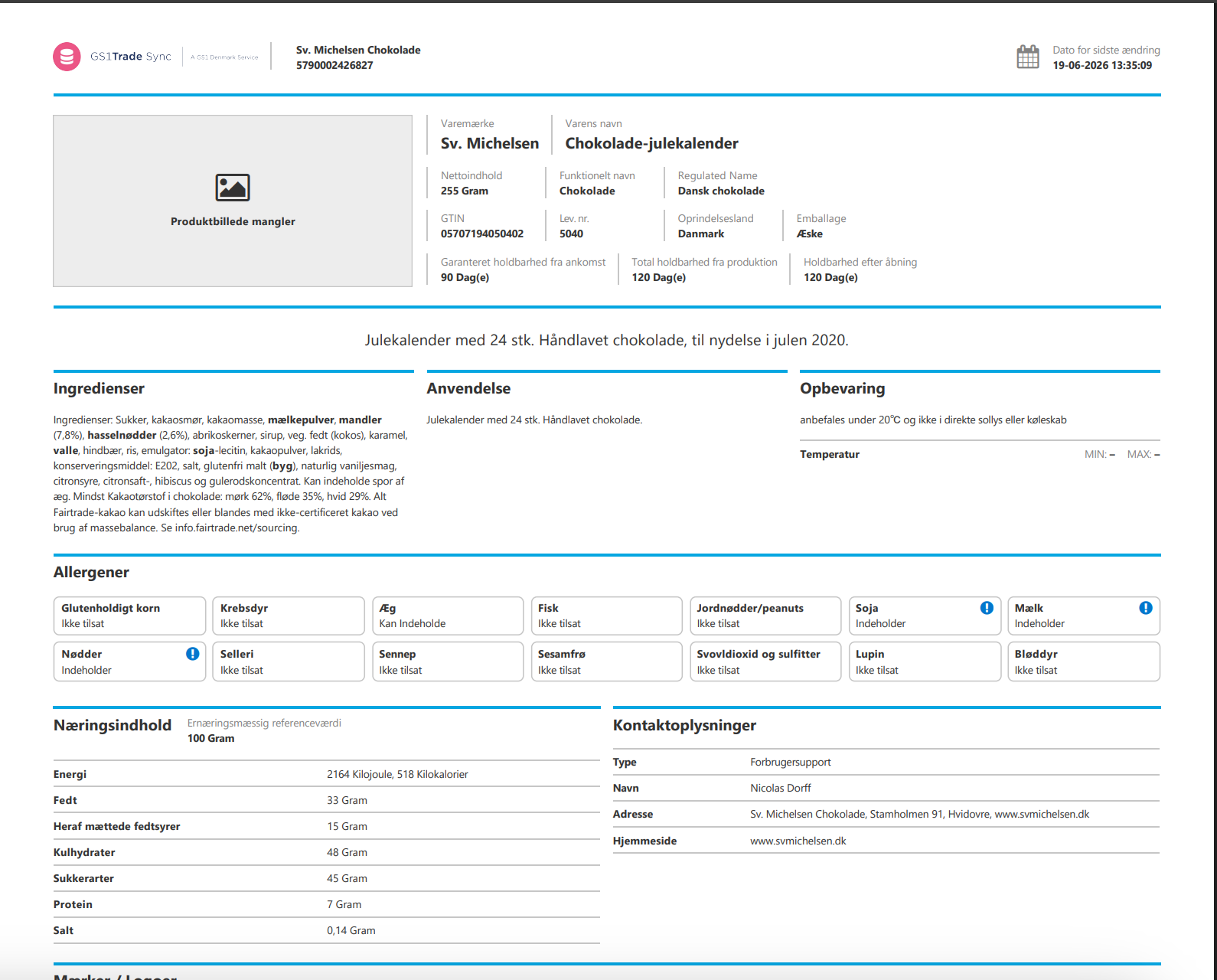Image resolution: width=1217 pixels, height=980 pixels.
Task: Click the Emballage value Æske
Action: tap(810, 234)
